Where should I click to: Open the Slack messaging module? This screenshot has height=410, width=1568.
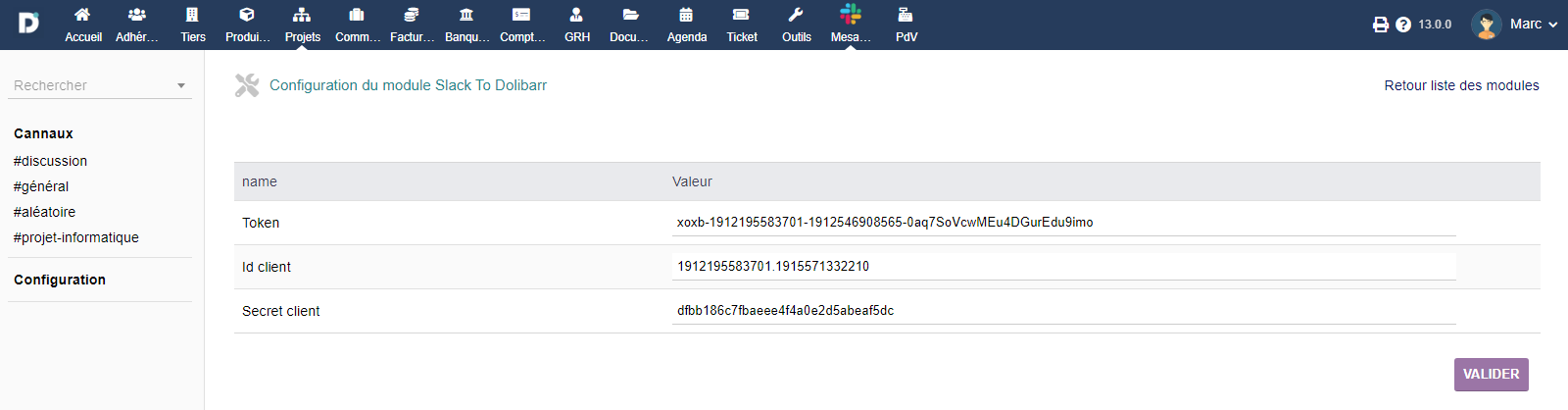(x=851, y=25)
